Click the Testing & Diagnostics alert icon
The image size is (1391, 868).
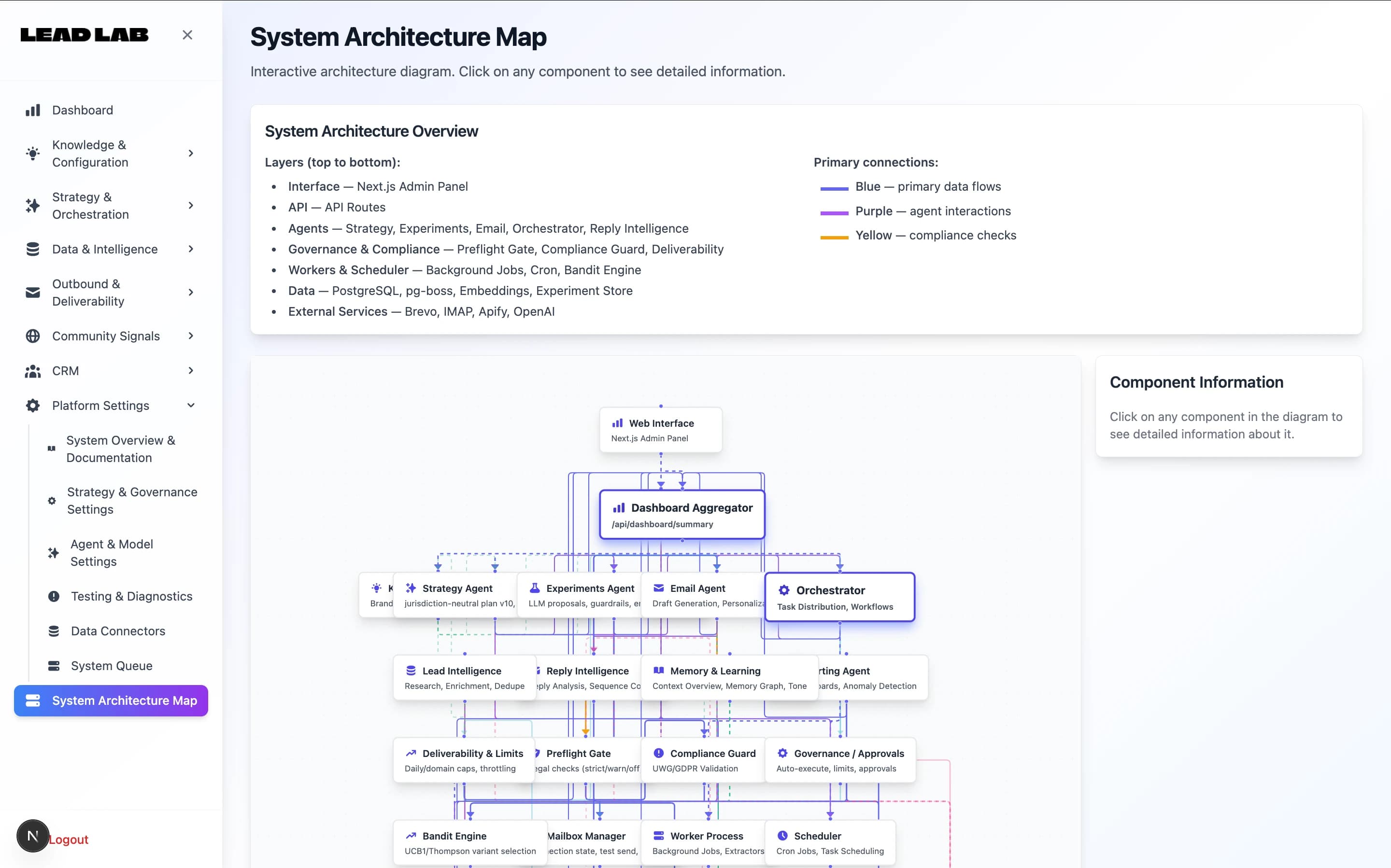(x=54, y=597)
